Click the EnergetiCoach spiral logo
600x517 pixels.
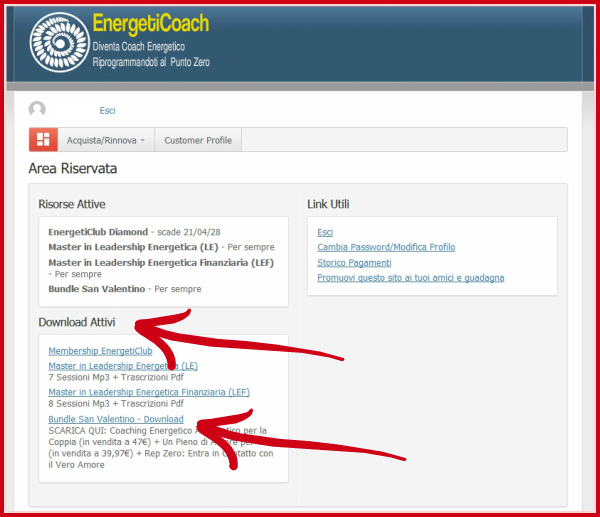[60, 42]
